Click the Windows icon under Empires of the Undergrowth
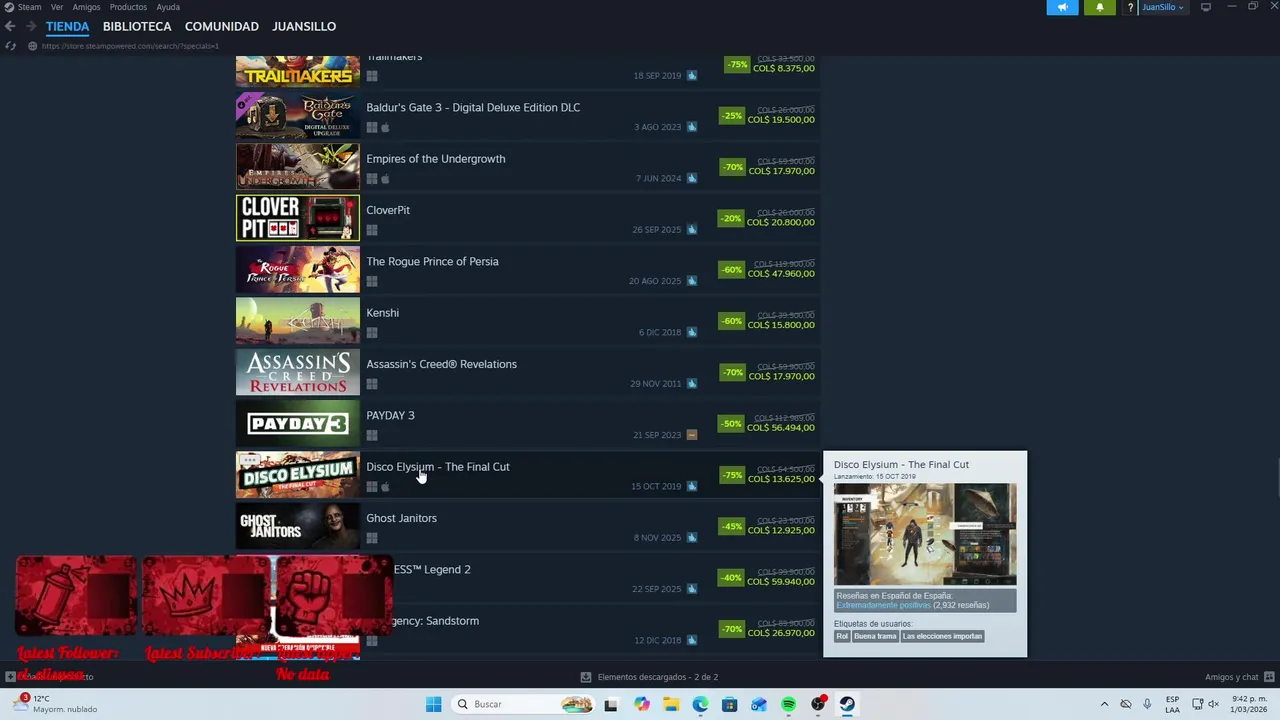The width and height of the screenshot is (1280, 720). pos(372,179)
